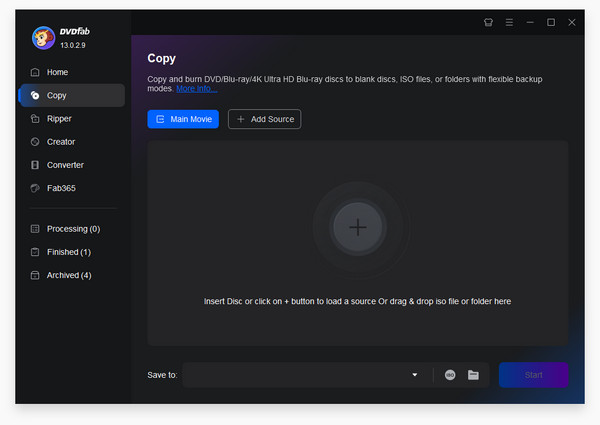Open the Home page
The width and height of the screenshot is (600, 425).
(x=57, y=73)
